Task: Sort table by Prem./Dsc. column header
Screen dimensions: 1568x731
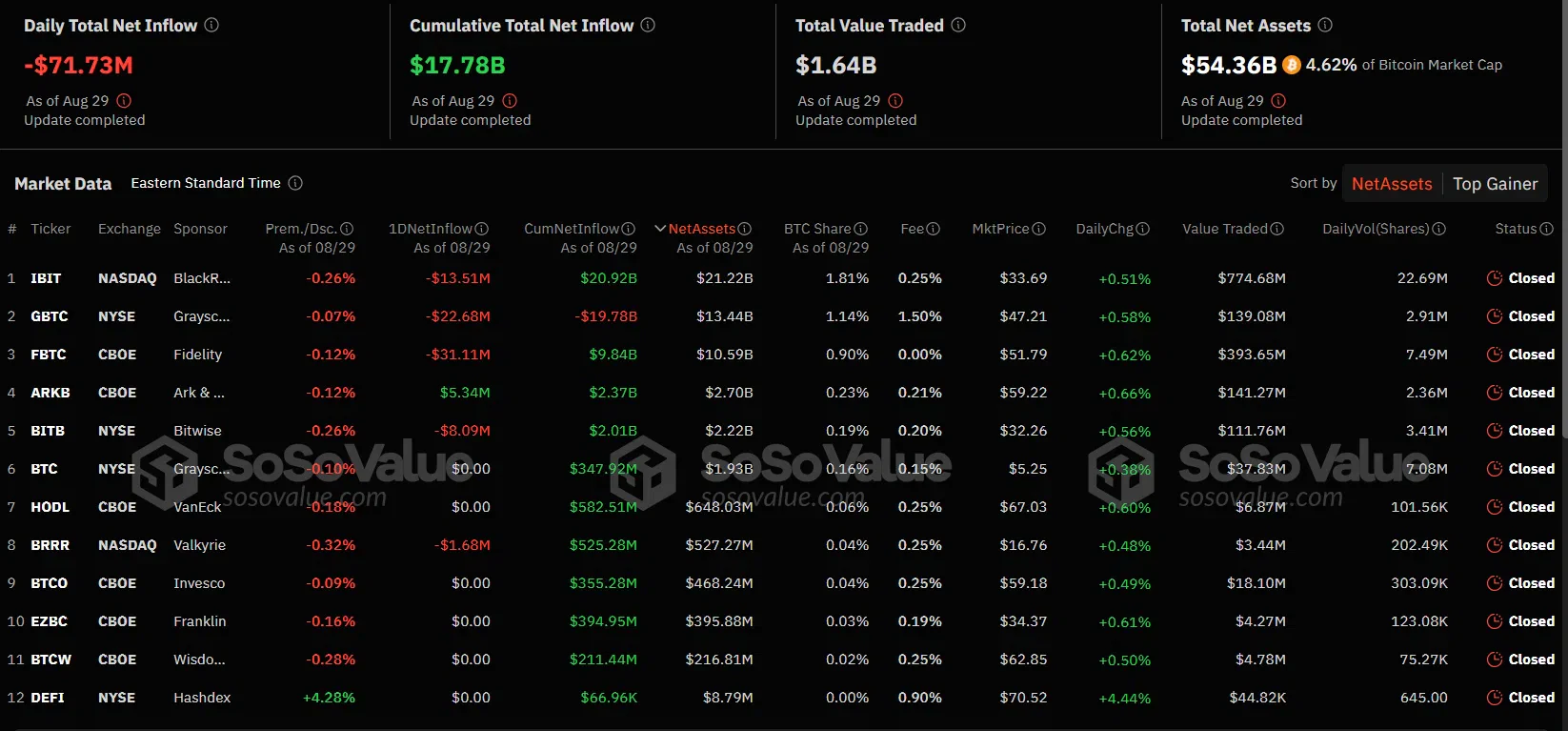Action: click(x=301, y=229)
